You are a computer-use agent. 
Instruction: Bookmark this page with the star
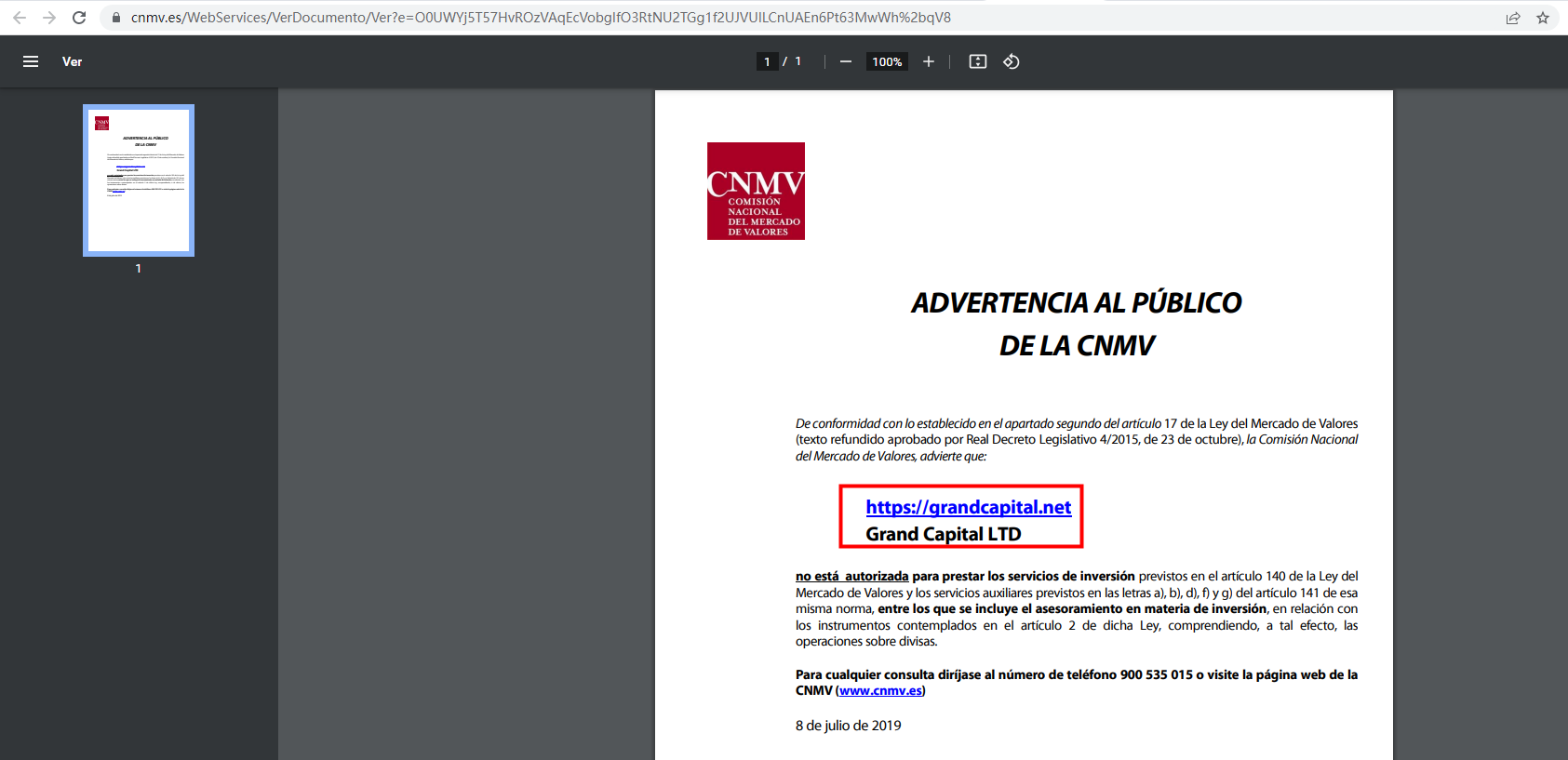[1543, 18]
